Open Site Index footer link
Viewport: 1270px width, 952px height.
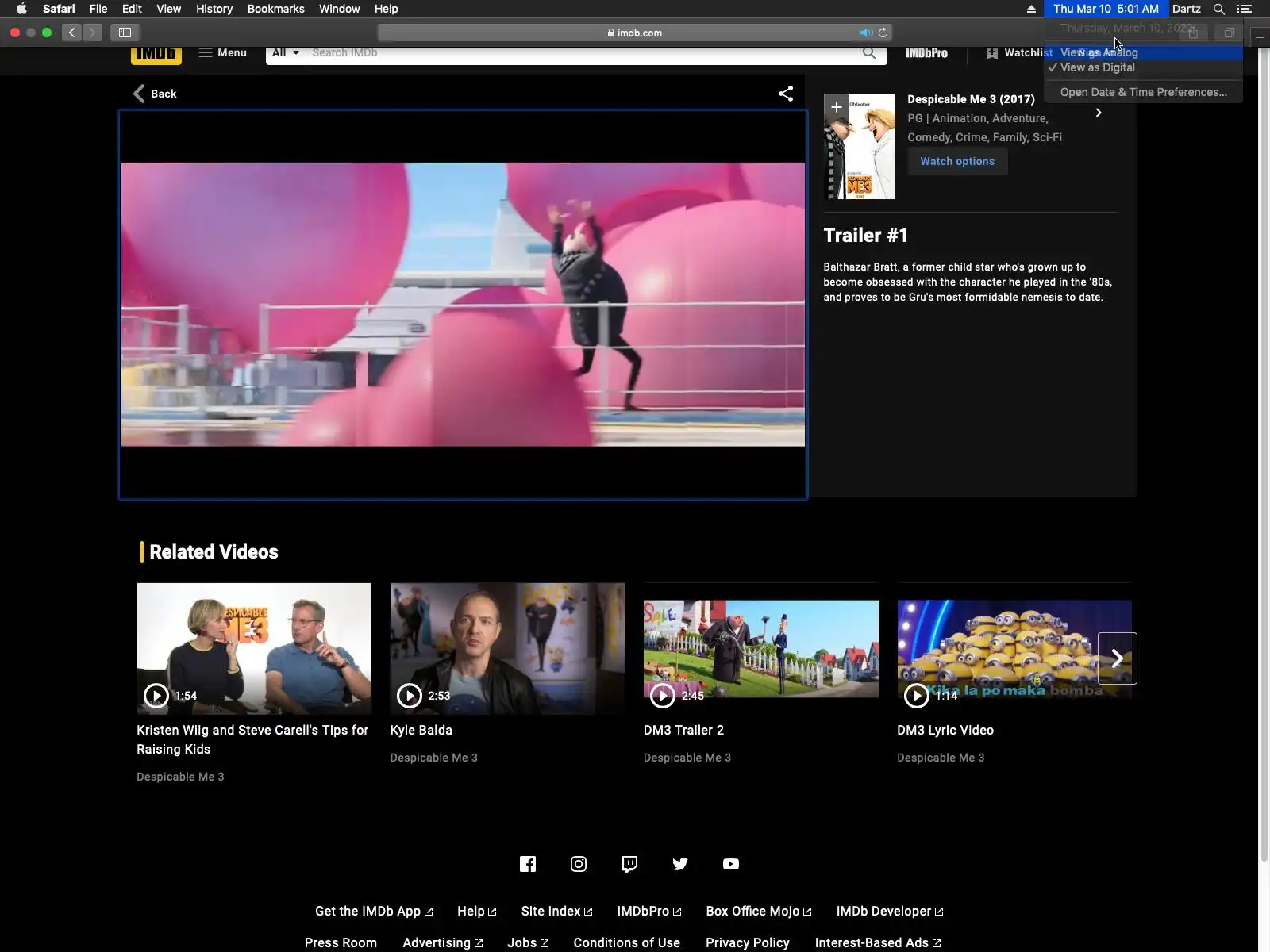pyautogui.click(x=556, y=911)
